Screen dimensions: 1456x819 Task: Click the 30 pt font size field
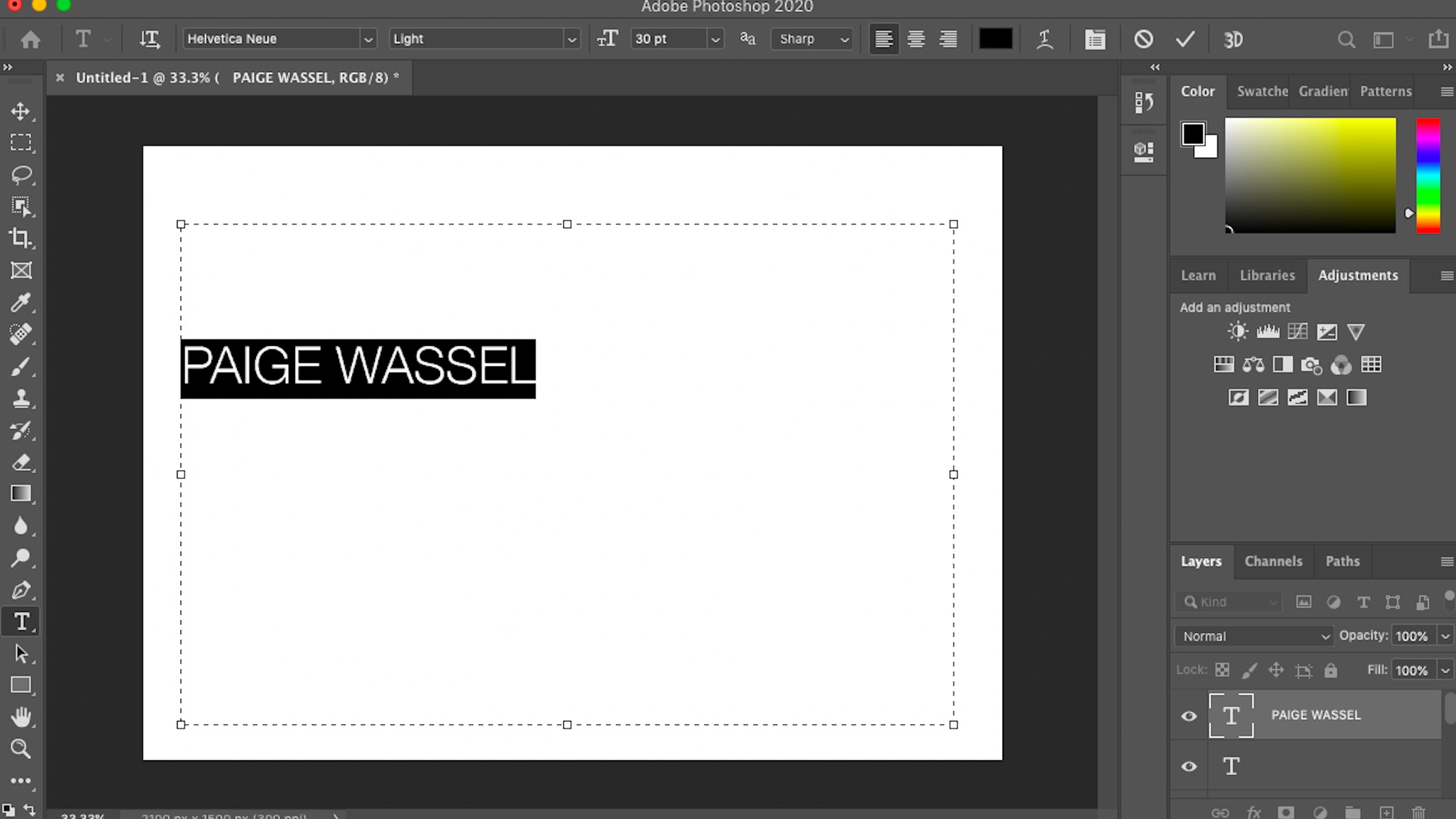coord(668,39)
